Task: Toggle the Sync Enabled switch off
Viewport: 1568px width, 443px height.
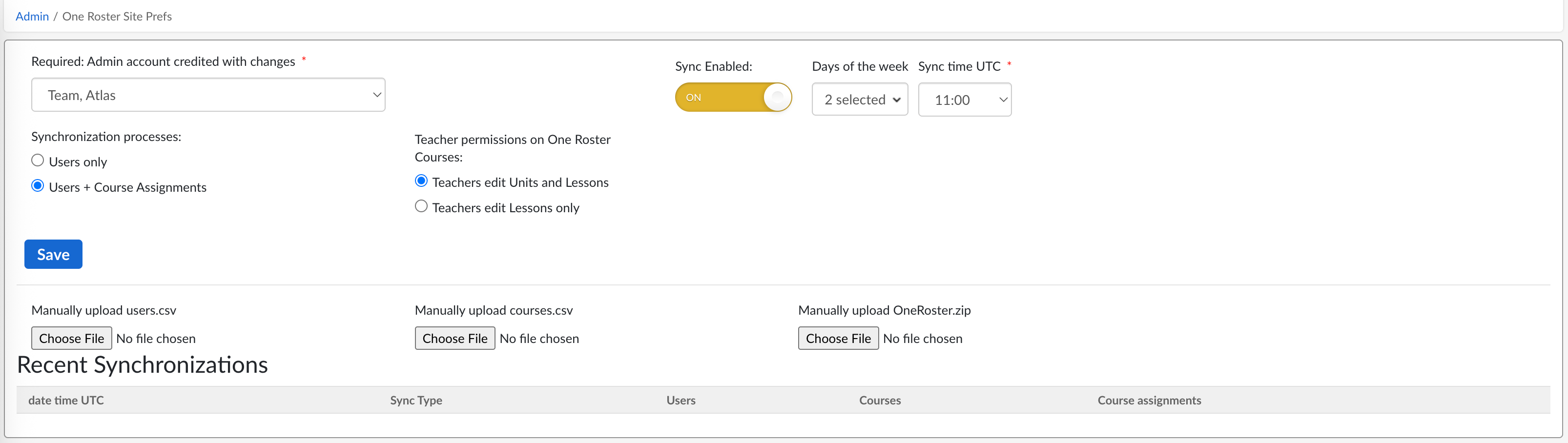Action: coord(732,98)
